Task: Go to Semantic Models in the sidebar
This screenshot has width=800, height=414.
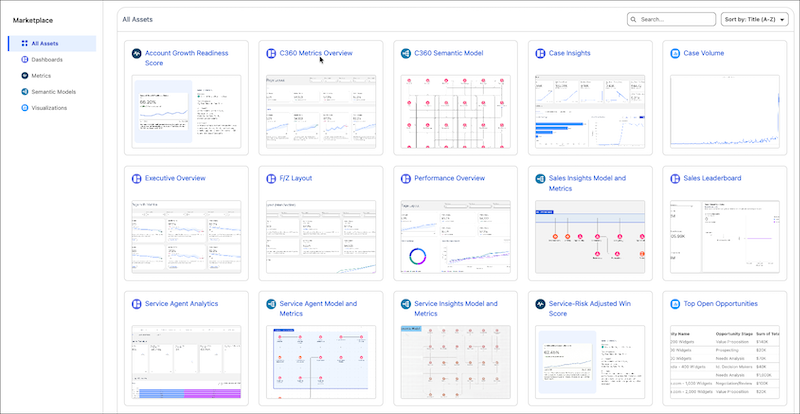Action: click(54, 92)
